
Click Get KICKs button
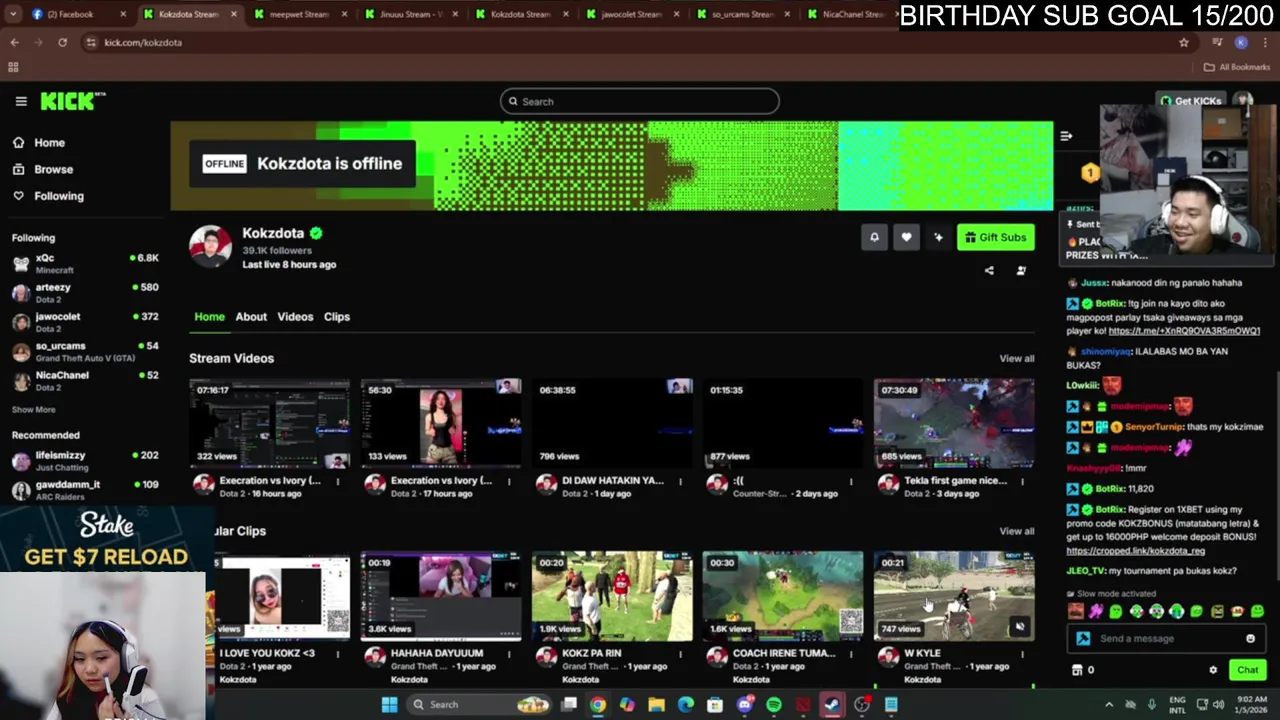(x=1191, y=101)
